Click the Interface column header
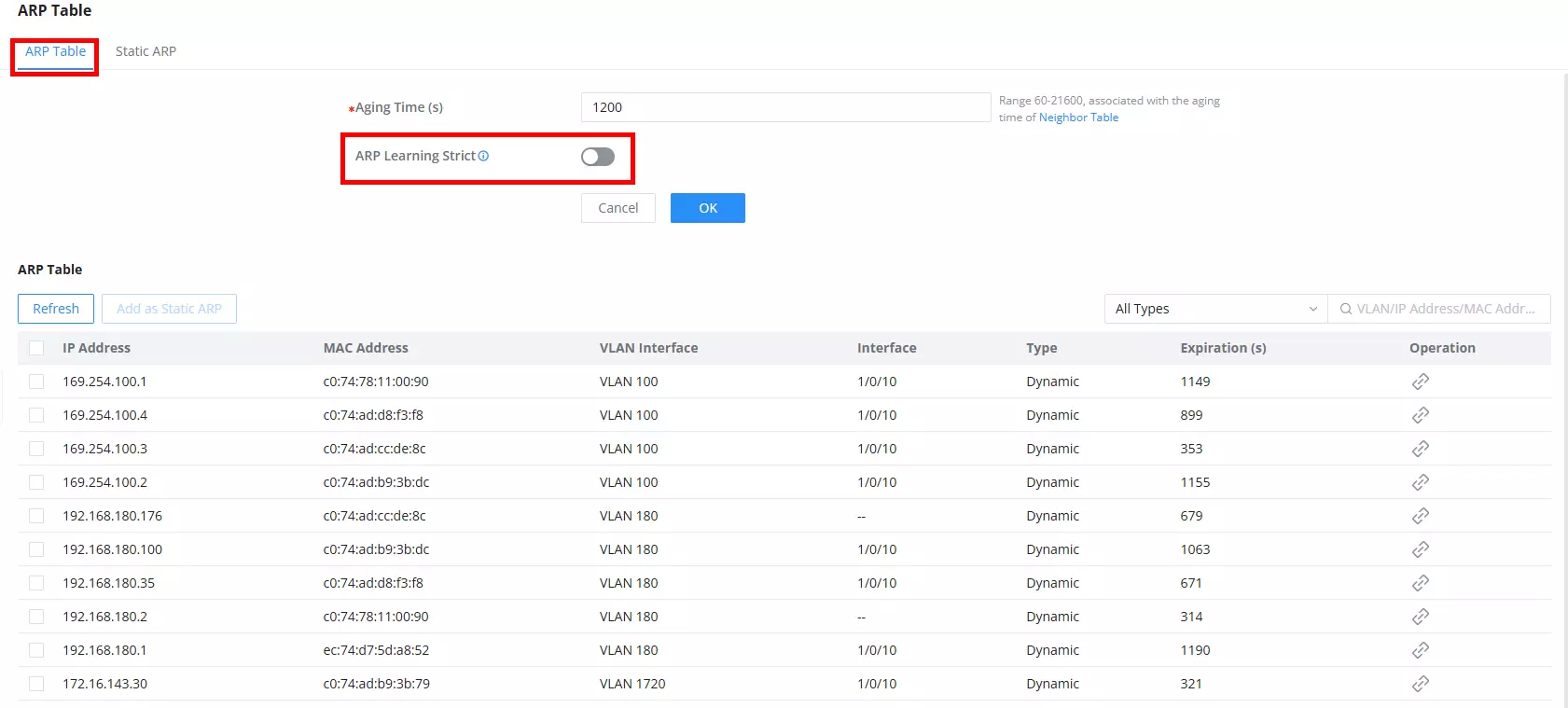Viewport: 1568px width, 708px height. click(x=887, y=348)
